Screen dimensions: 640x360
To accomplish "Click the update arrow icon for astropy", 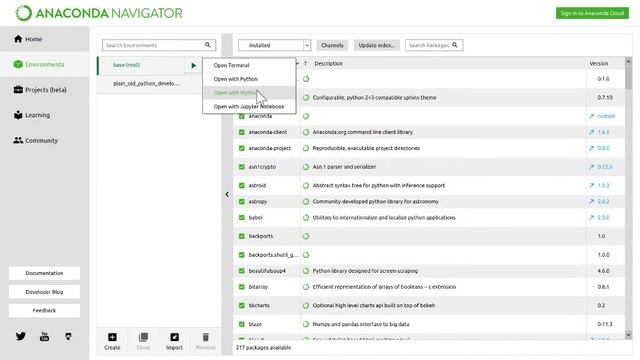I will pyautogui.click(x=591, y=202).
